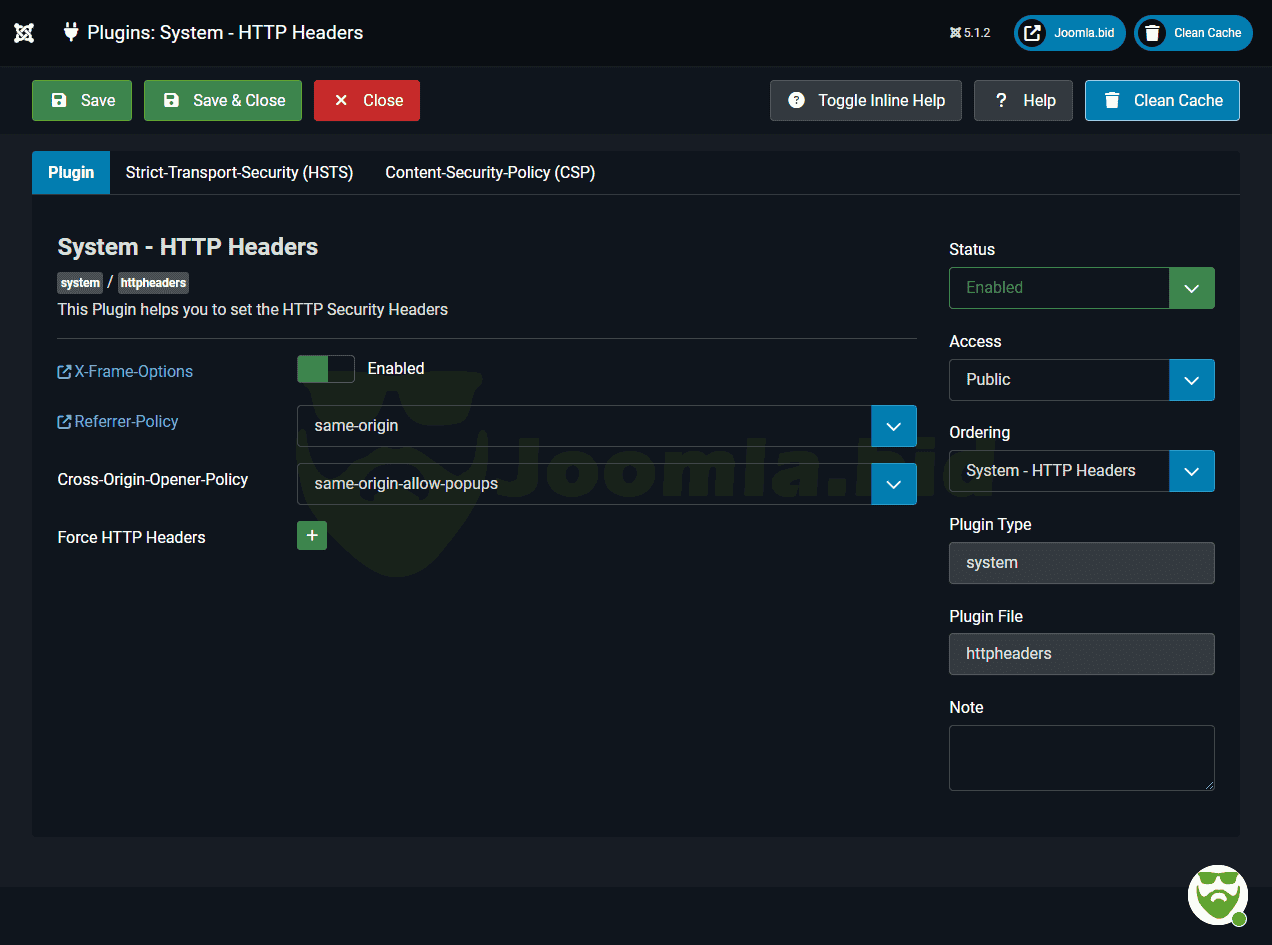Open the Cross-Origin-Opener-Policy dropdown
1272x945 pixels.
tap(606, 484)
